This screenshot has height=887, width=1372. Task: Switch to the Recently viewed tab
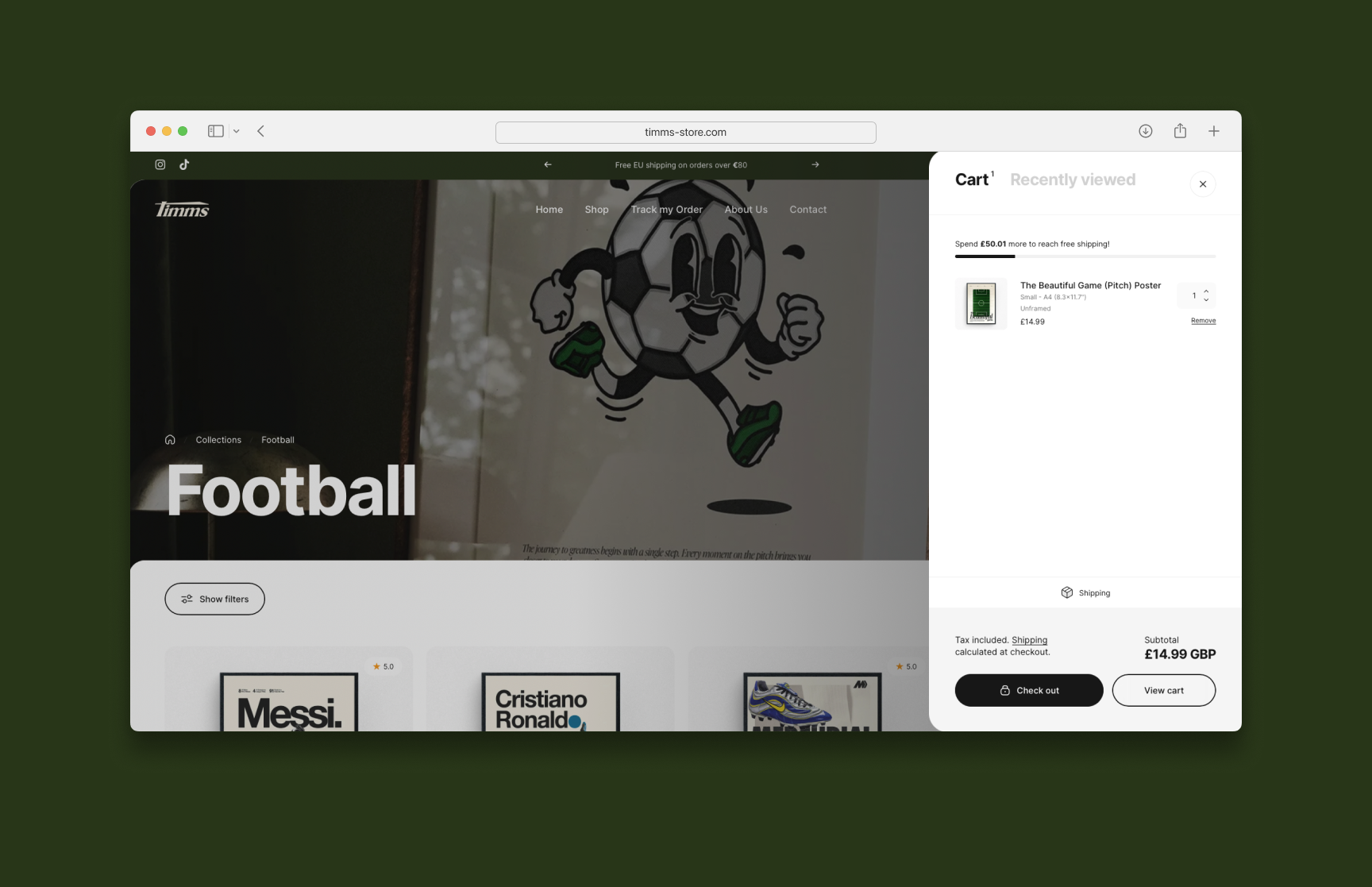click(x=1073, y=179)
